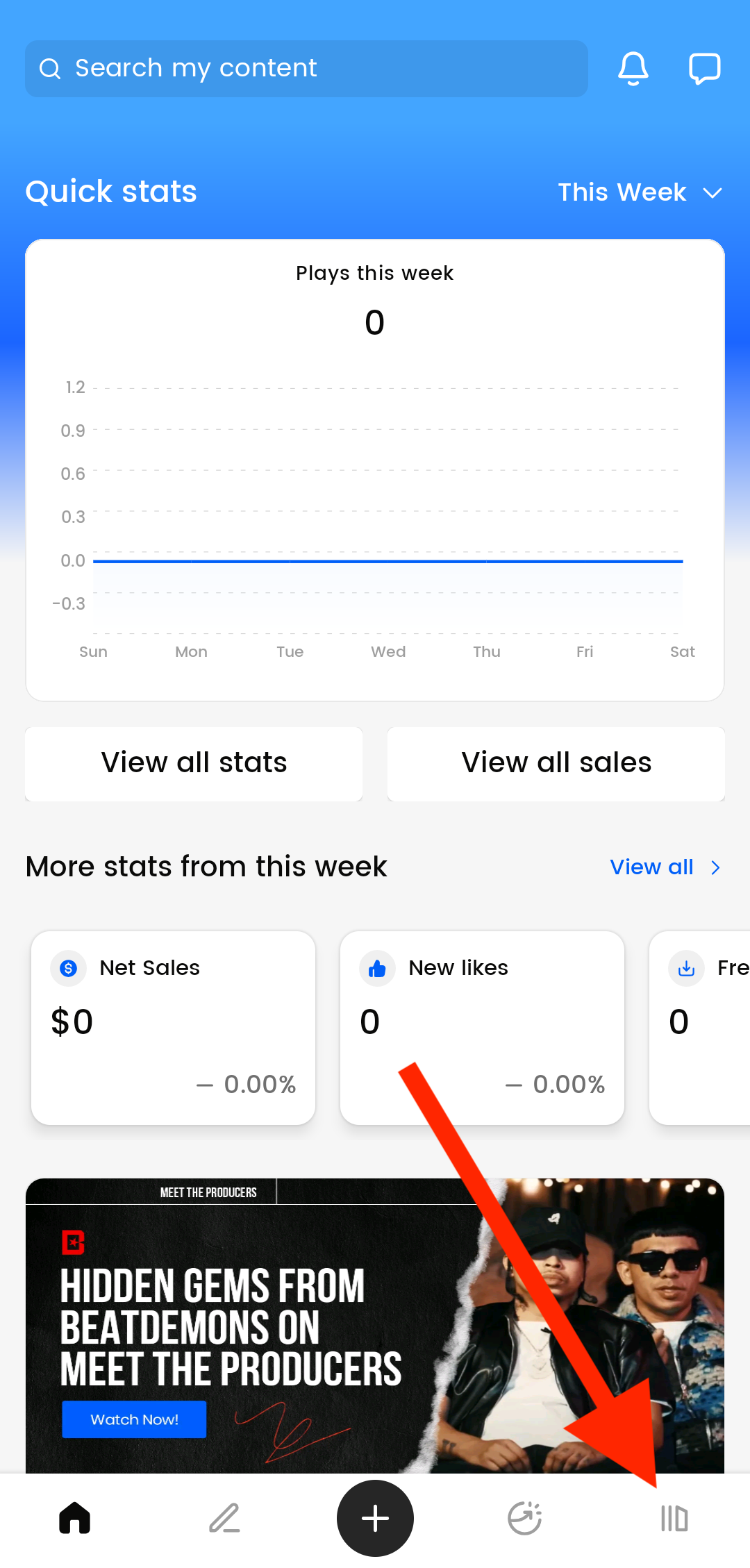Go to the Home tab
The width and height of the screenshot is (750, 1568).
75,1518
